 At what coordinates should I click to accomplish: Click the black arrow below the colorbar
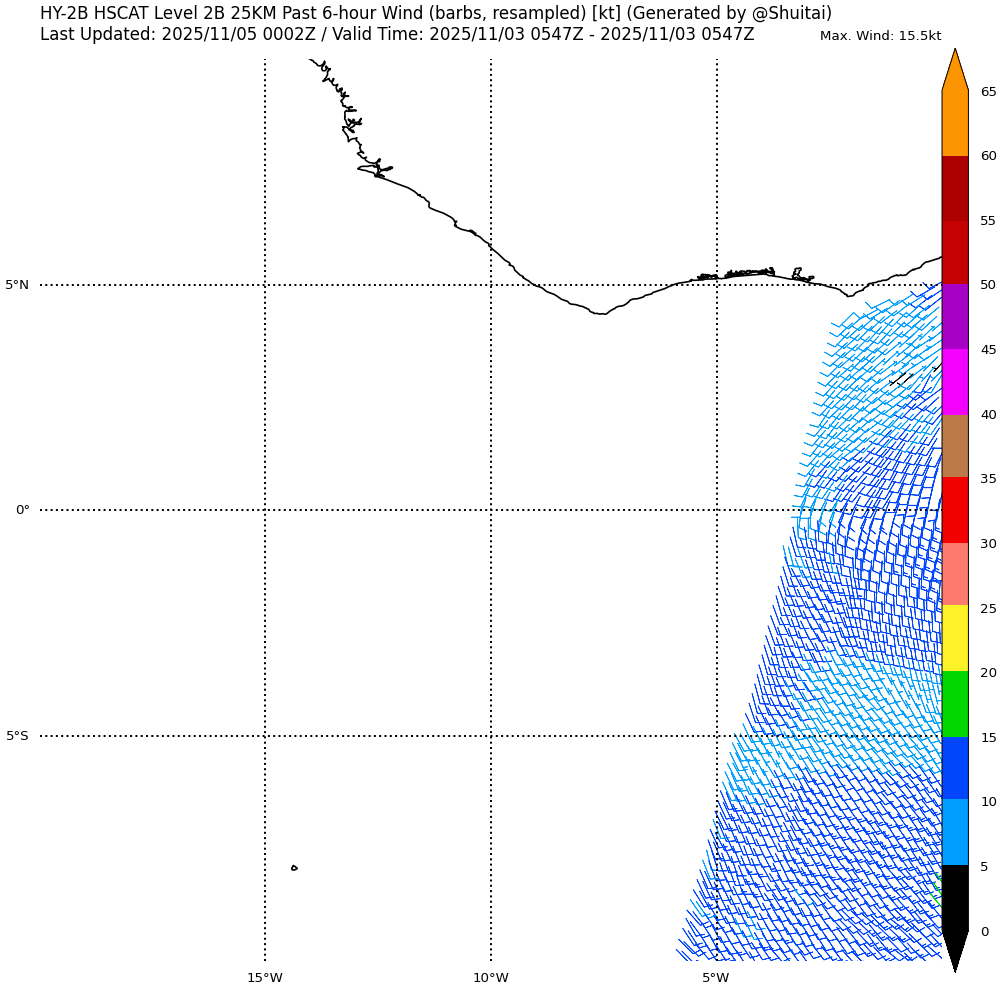(955, 948)
